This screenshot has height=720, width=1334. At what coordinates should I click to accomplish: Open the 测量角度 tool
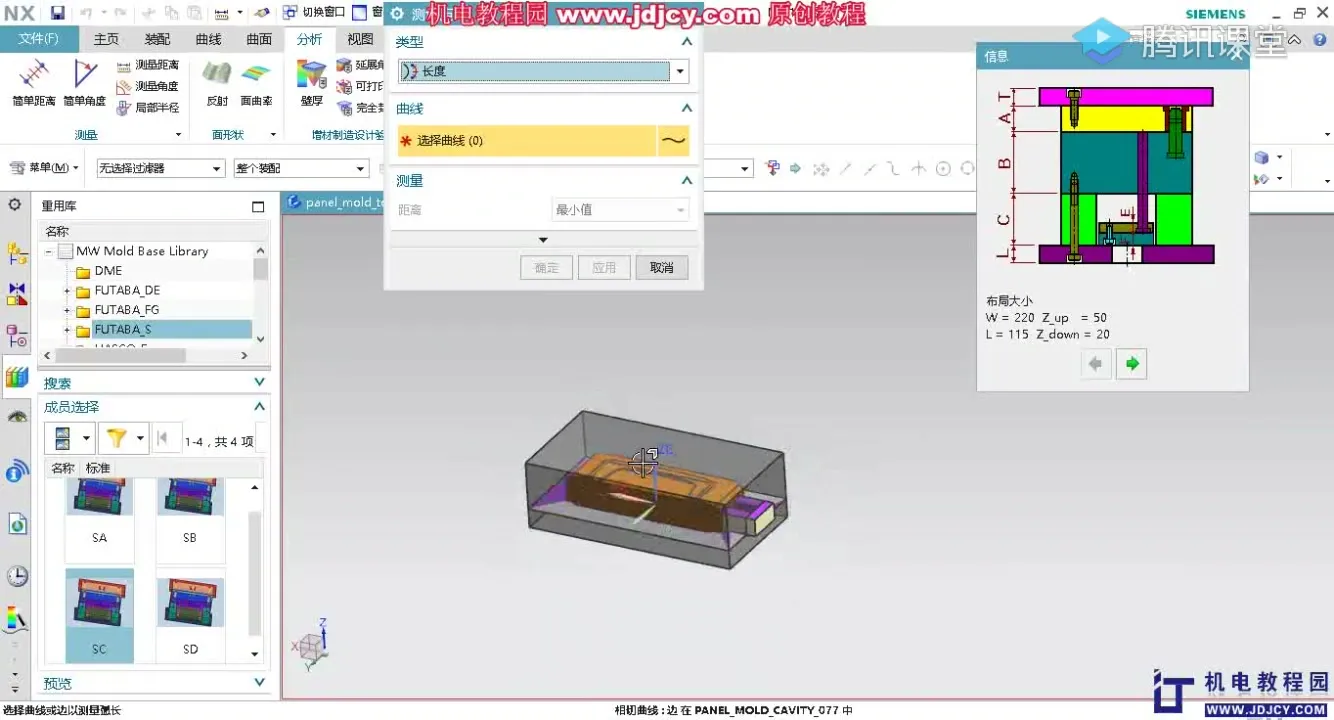(152, 86)
